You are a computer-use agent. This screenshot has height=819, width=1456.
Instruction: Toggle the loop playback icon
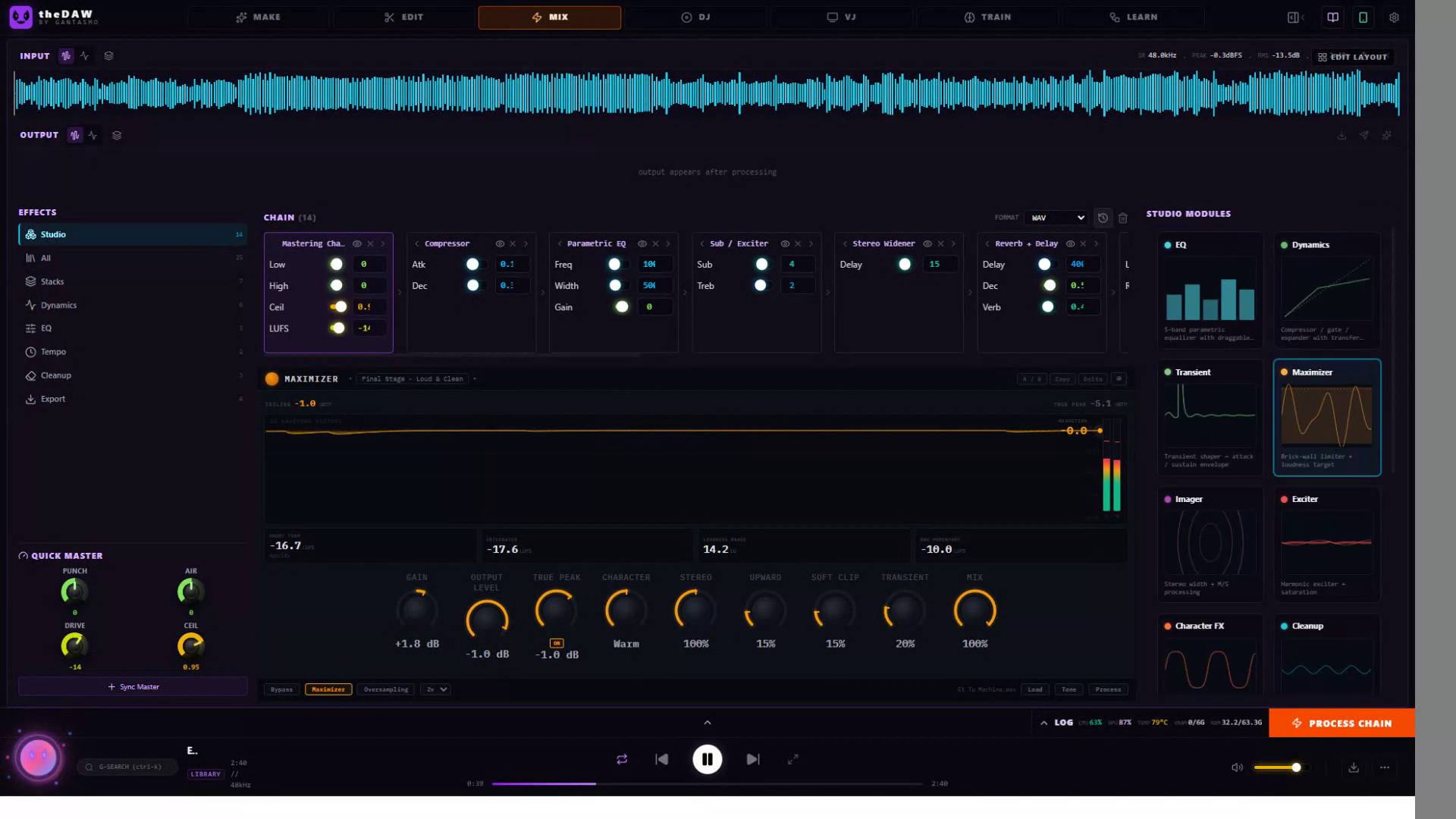(622, 759)
